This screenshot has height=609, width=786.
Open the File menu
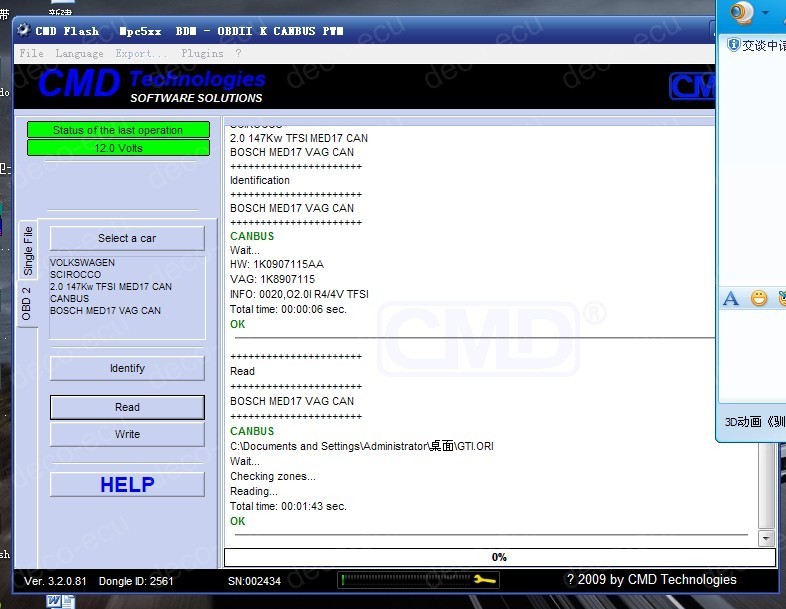pyautogui.click(x=32, y=53)
